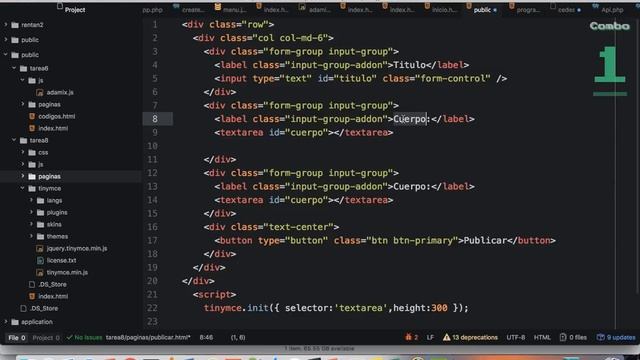The image size is (640, 360).
Task: Collapse the tinymce folder chevron
Action: coord(22,188)
